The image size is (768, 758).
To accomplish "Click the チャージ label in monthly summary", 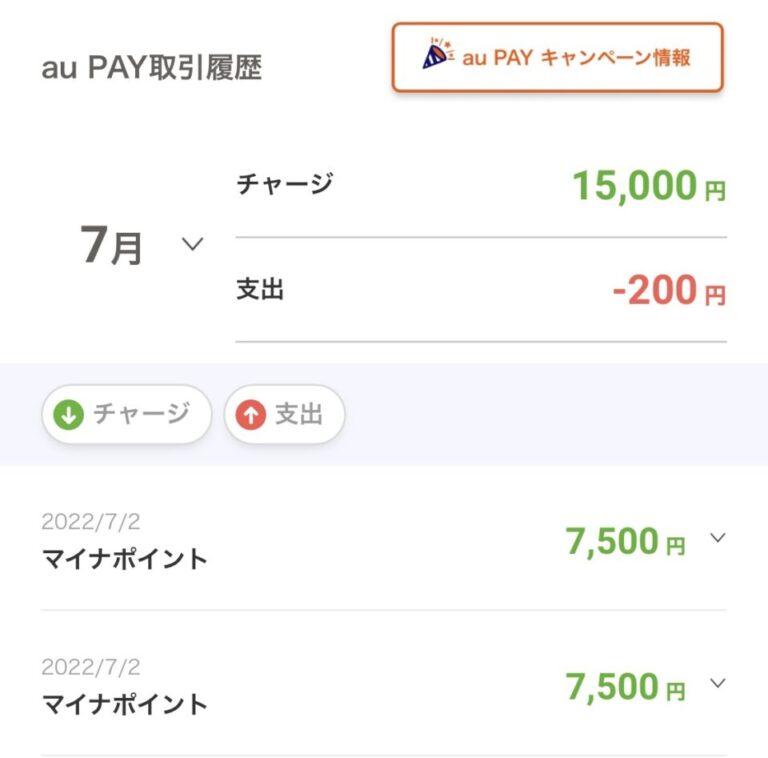I will pyautogui.click(x=284, y=184).
